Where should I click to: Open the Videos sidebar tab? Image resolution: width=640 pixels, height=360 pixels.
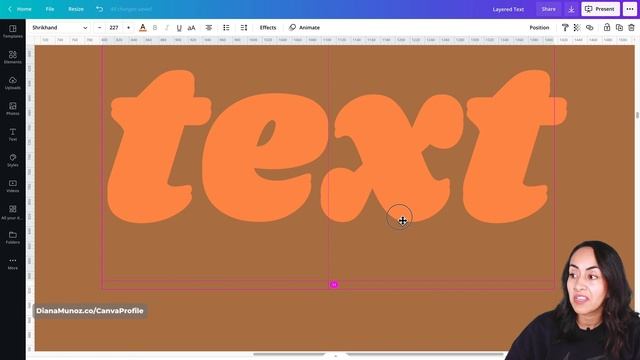[13, 186]
